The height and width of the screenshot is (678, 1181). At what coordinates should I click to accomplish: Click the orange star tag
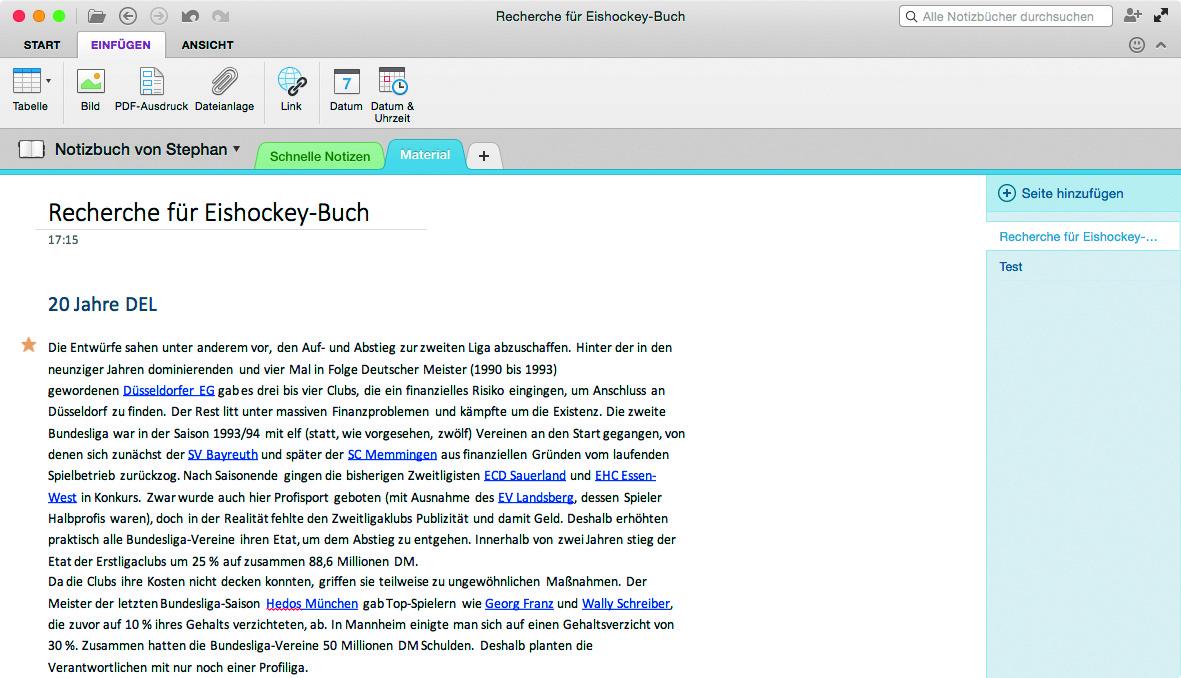29,345
